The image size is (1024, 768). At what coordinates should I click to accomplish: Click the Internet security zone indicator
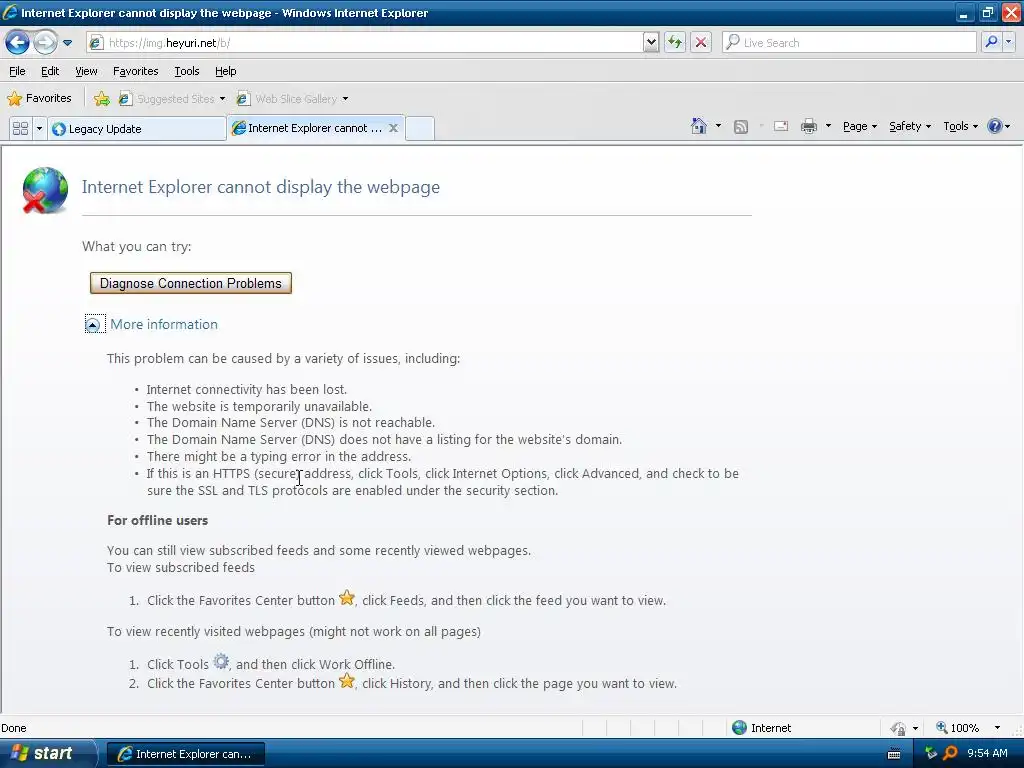(x=761, y=728)
